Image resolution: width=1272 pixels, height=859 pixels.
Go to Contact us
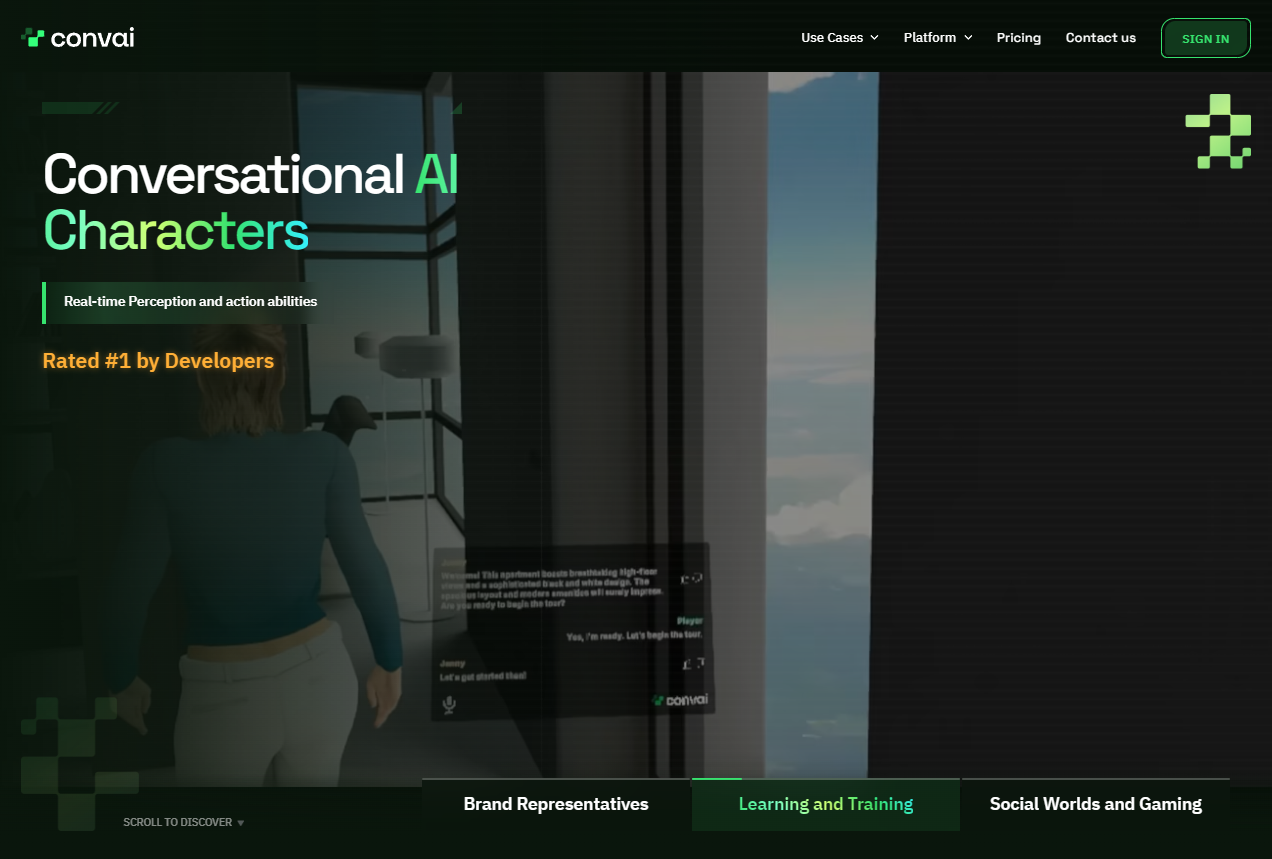pos(1100,38)
